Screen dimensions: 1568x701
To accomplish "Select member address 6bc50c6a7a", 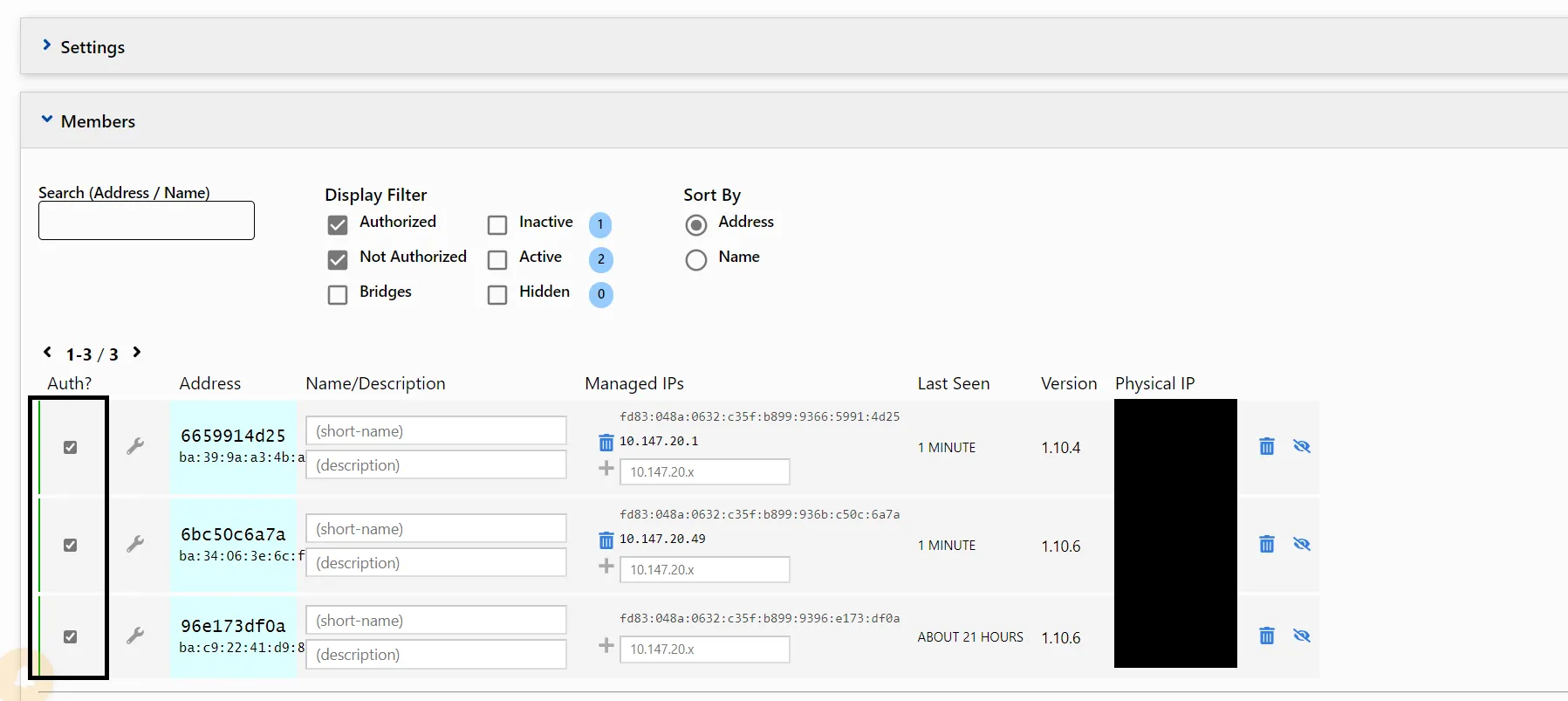I will [x=233, y=534].
